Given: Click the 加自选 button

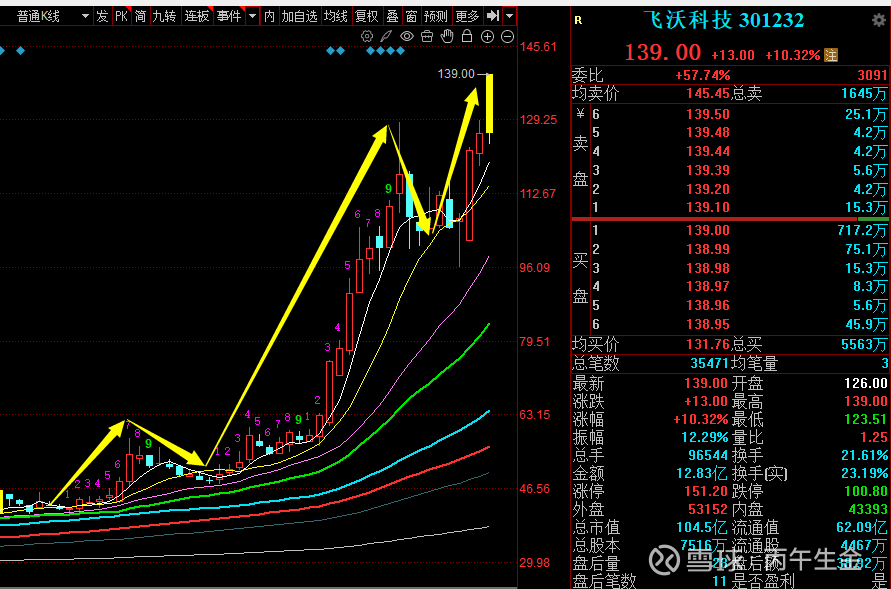Looking at the screenshot, I should (x=299, y=16).
